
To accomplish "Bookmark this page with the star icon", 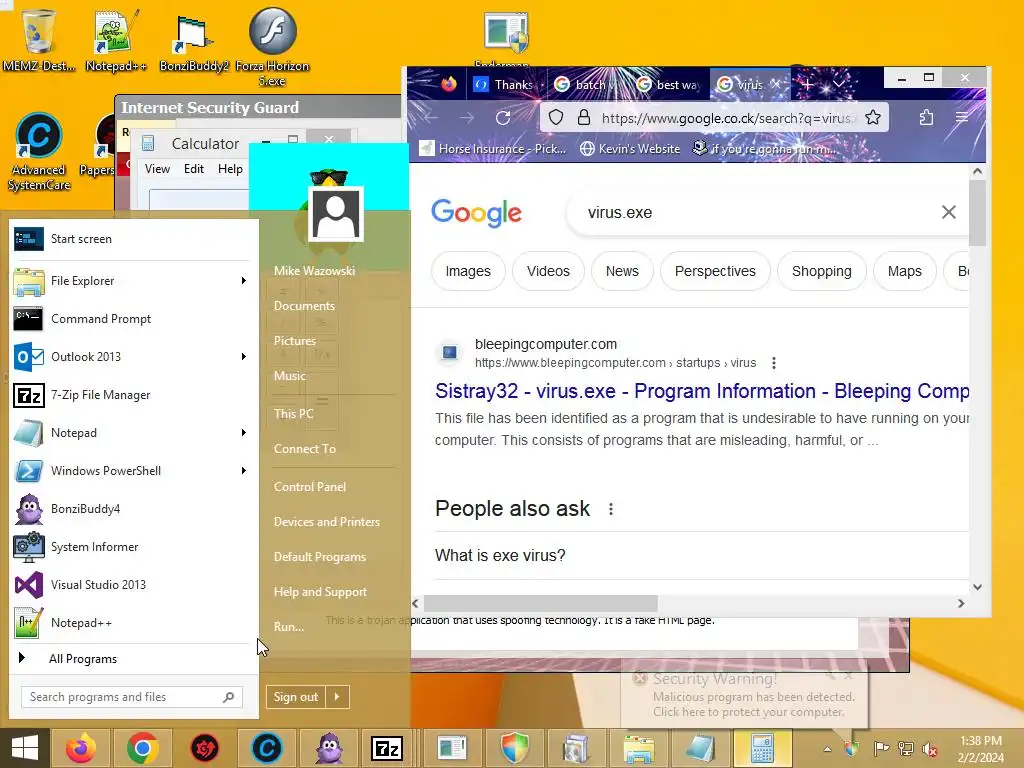I will (x=872, y=118).
